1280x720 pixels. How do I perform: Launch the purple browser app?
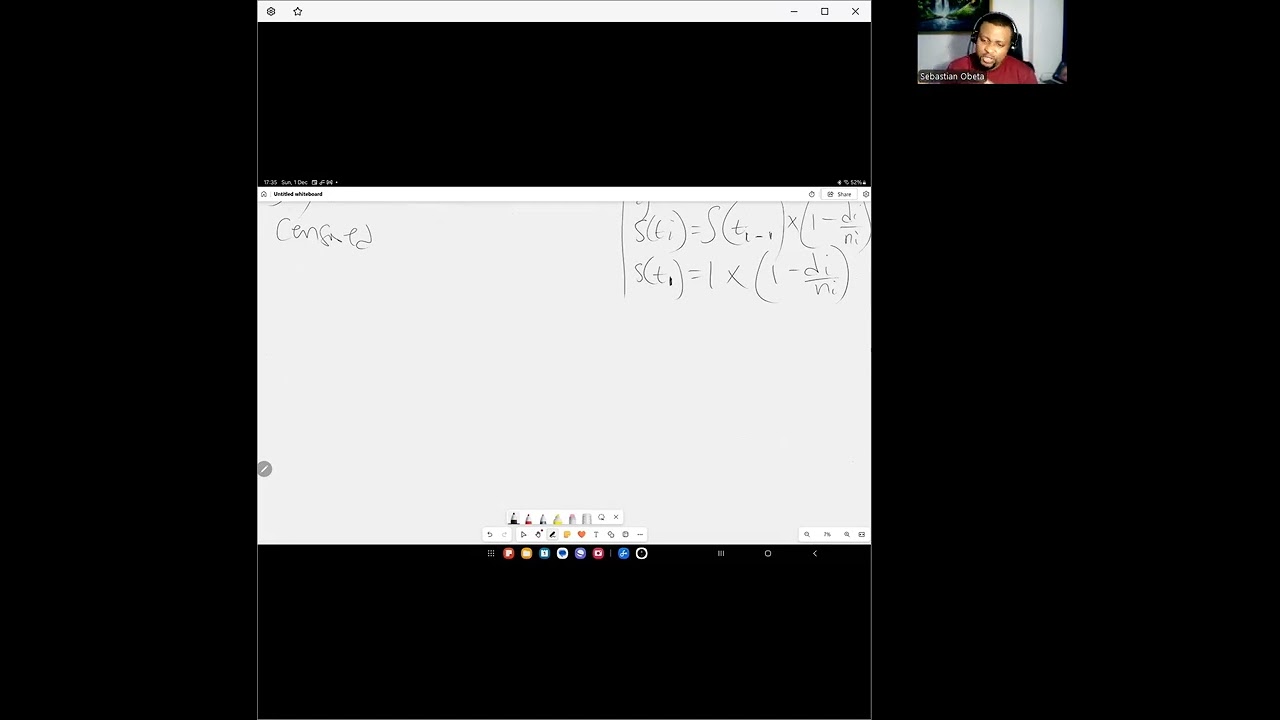(x=580, y=553)
